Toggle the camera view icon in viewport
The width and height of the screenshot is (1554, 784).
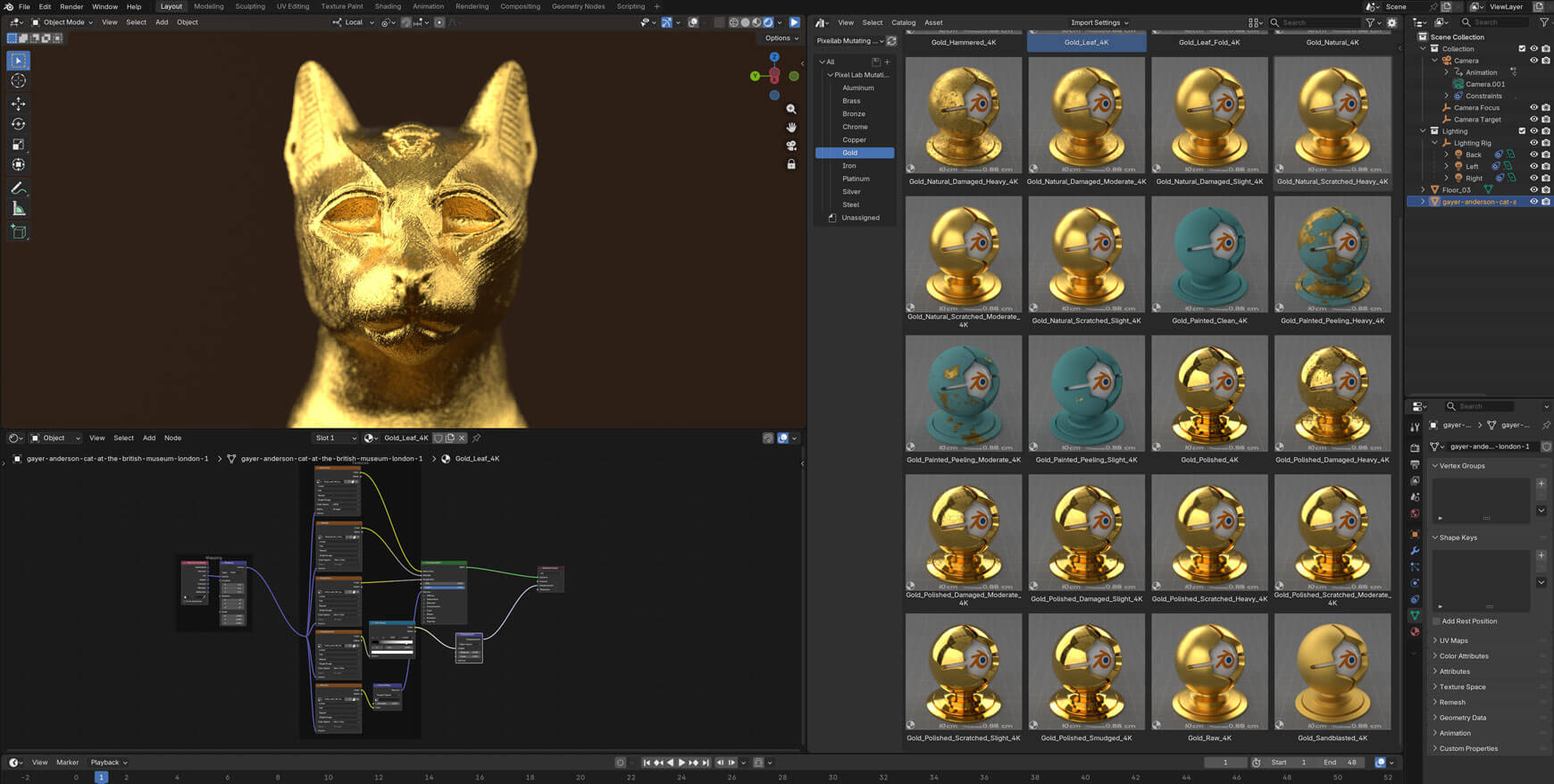click(x=790, y=146)
